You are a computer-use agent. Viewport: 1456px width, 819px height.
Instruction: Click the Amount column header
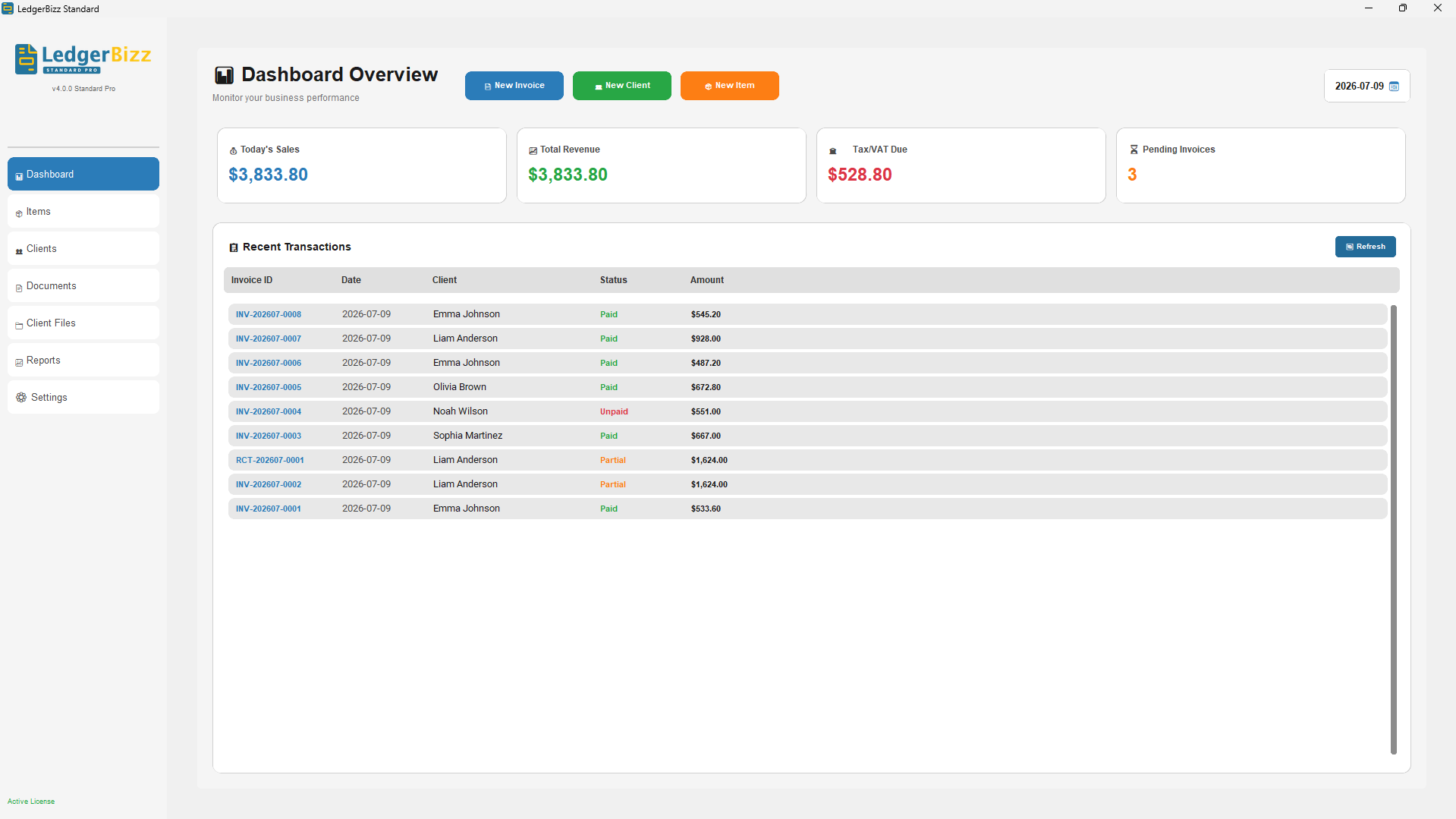point(707,280)
